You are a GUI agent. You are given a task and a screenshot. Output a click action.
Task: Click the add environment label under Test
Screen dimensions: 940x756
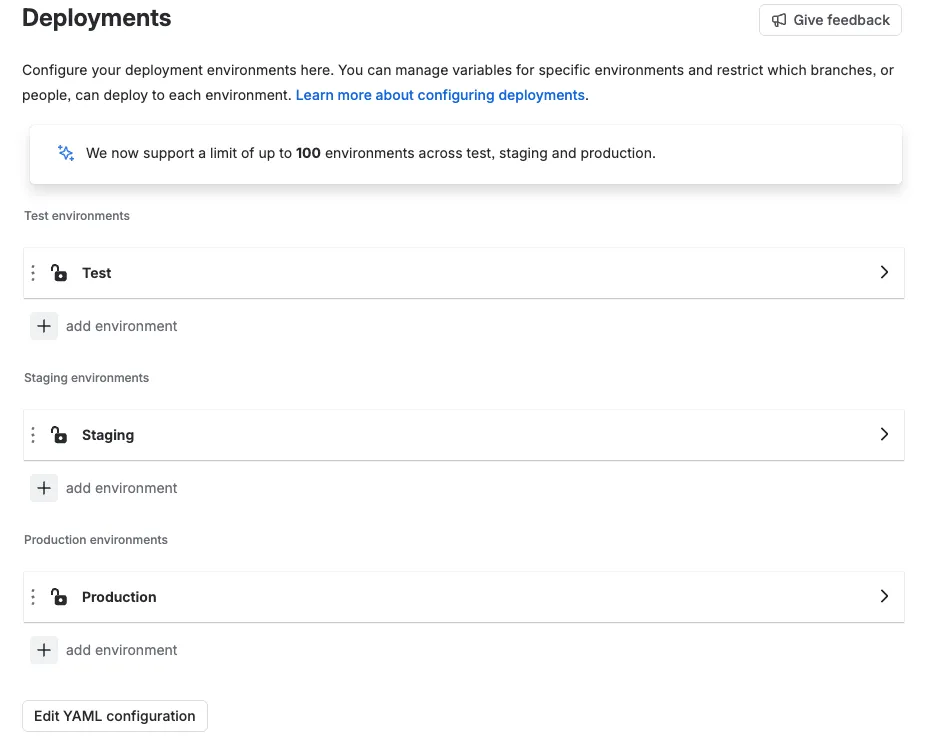[x=122, y=326]
